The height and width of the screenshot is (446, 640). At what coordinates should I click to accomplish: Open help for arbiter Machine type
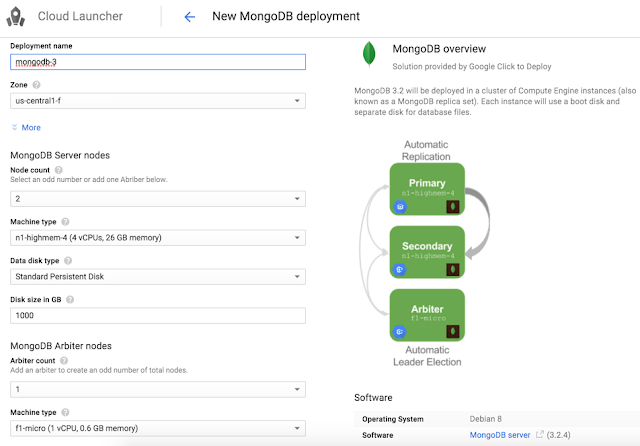[x=65, y=413]
